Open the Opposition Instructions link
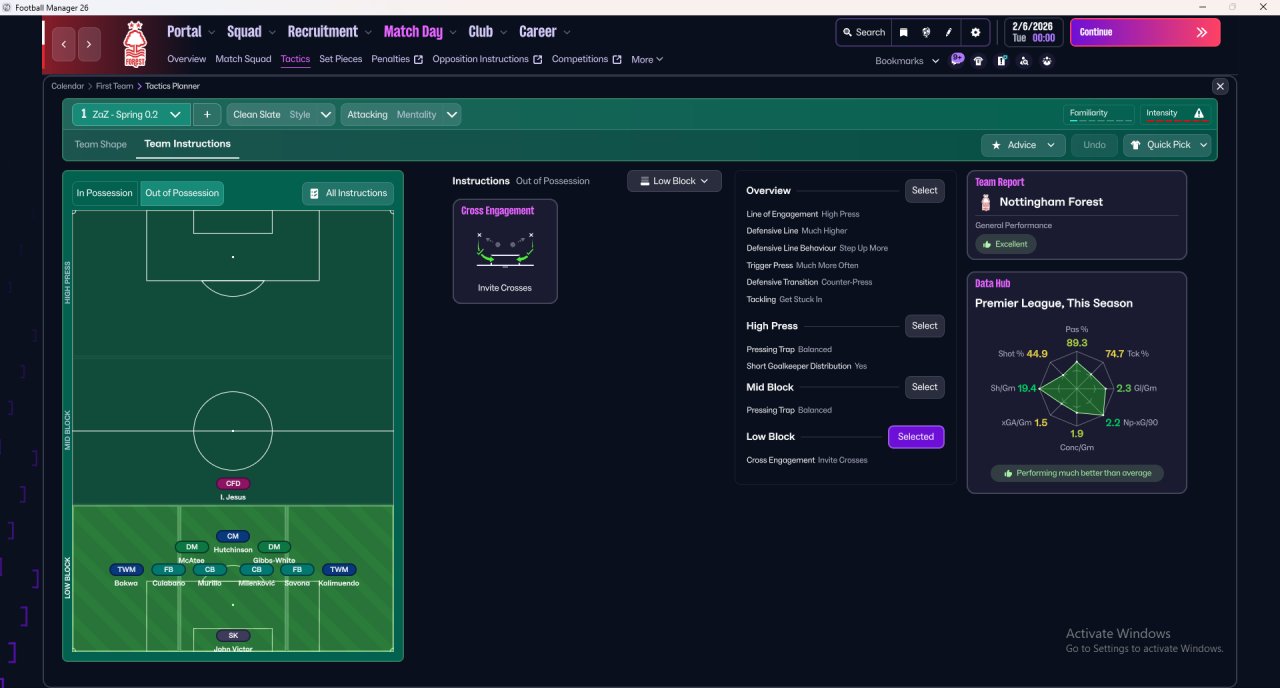This screenshot has height=688, width=1280. coord(487,59)
